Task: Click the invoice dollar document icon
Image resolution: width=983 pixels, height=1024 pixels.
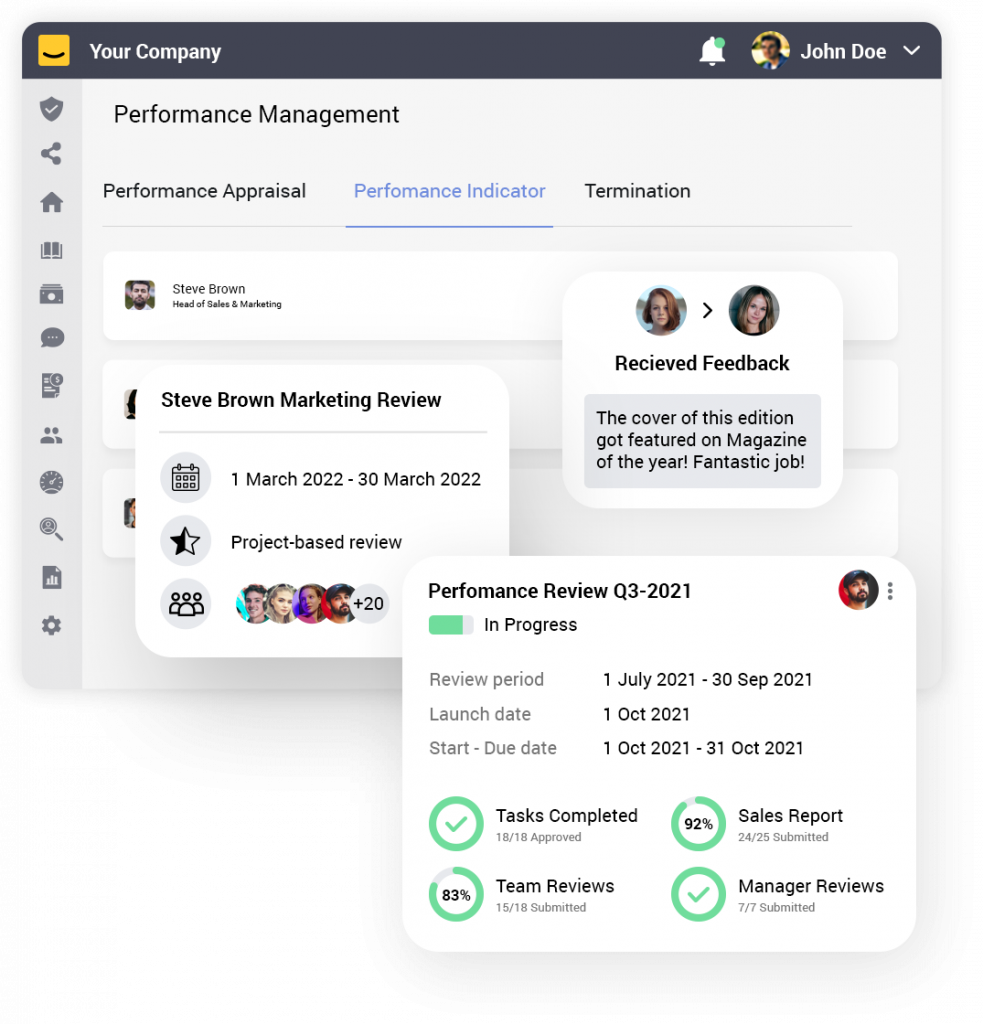Action: [x=51, y=386]
